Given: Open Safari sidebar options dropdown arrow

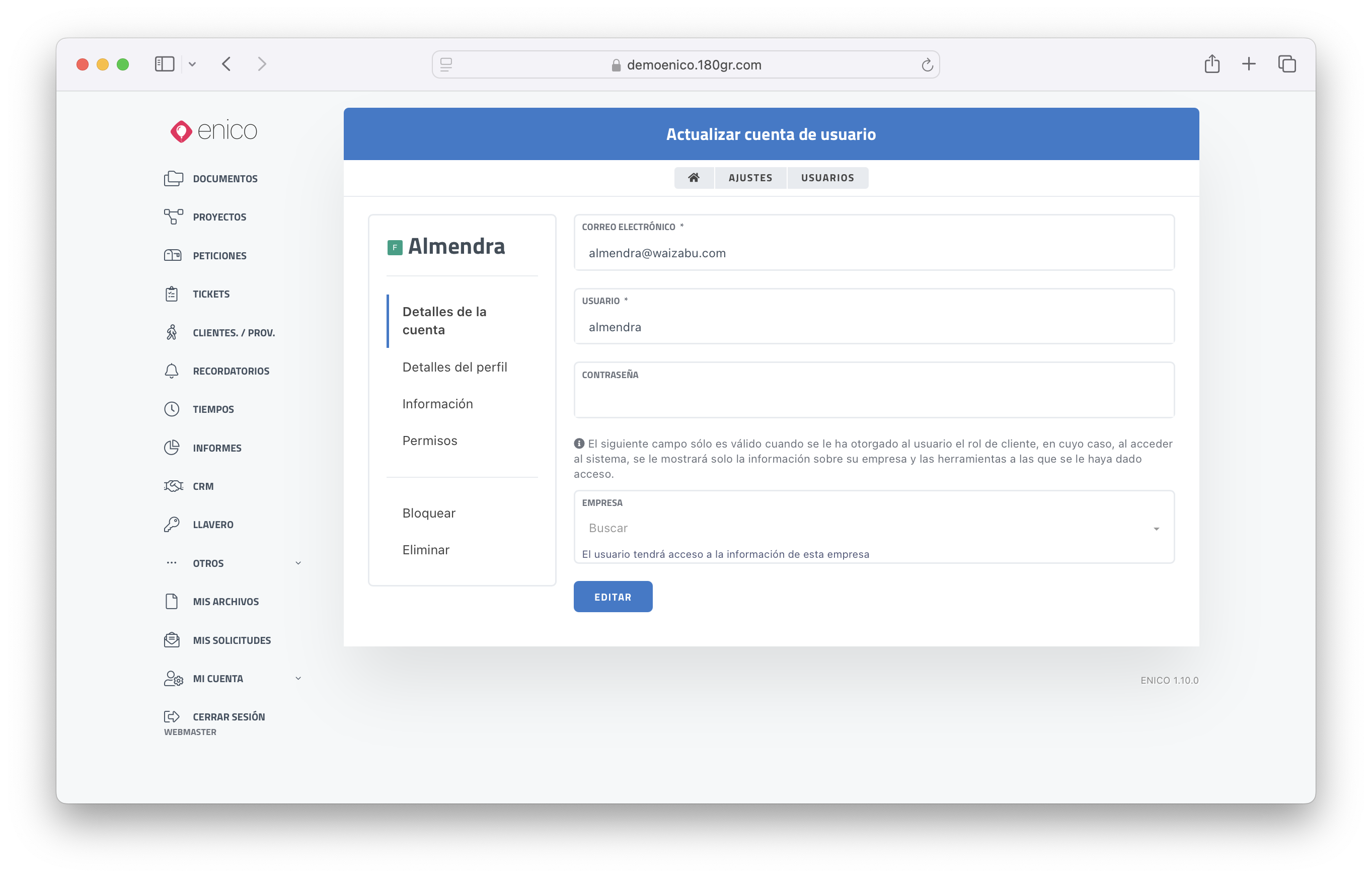Looking at the screenshot, I should [192, 64].
